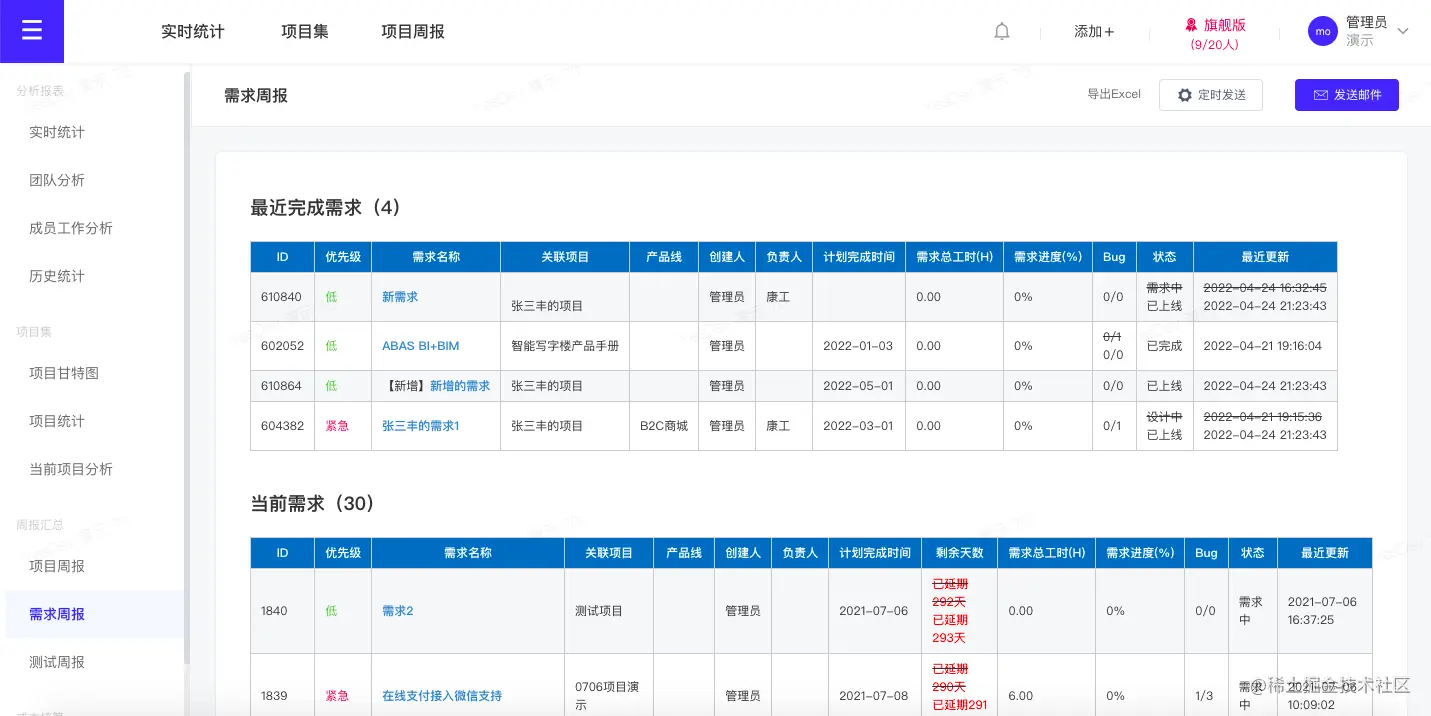This screenshot has height=716, width=1431.
Task: Open the hamburger menu in top left corner
Action: (x=31, y=31)
